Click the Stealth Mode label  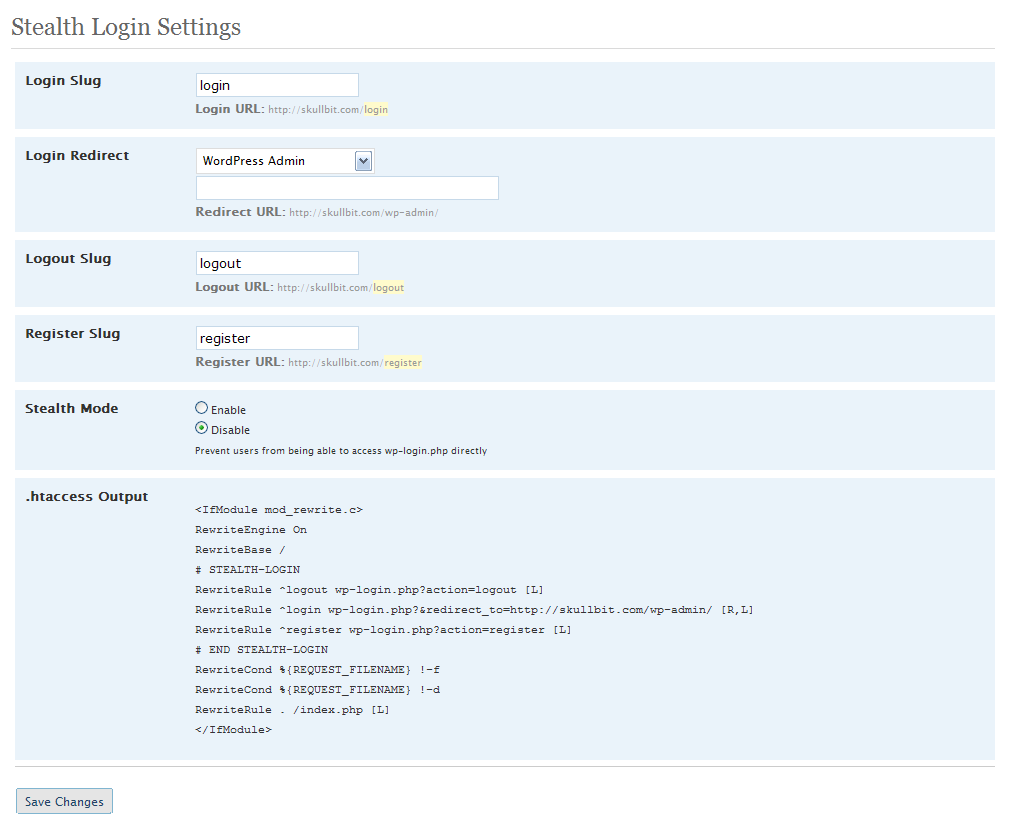point(72,409)
